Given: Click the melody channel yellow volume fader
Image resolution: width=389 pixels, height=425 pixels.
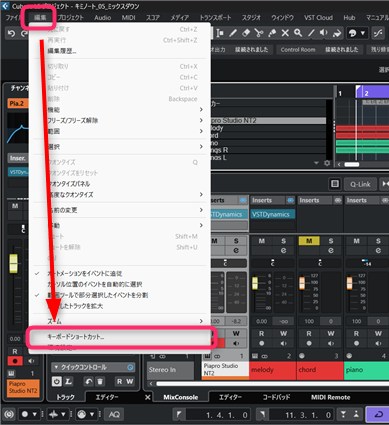Looking at the screenshot, I should [x=255, y=283].
